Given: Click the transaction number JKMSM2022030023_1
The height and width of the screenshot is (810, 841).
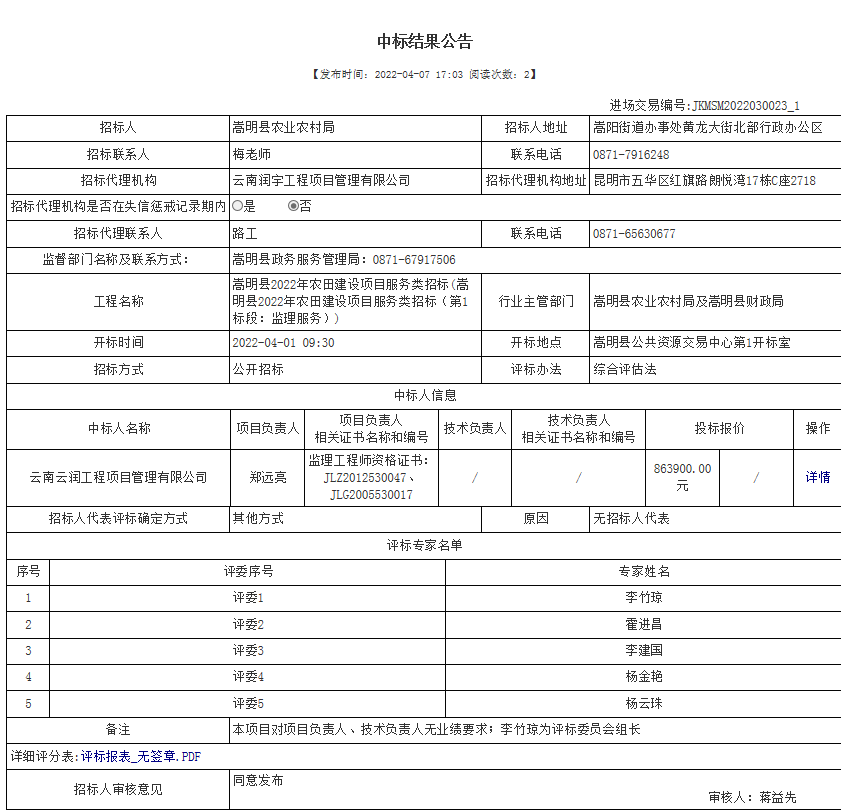Looking at the screenshot, I should 745,105.
